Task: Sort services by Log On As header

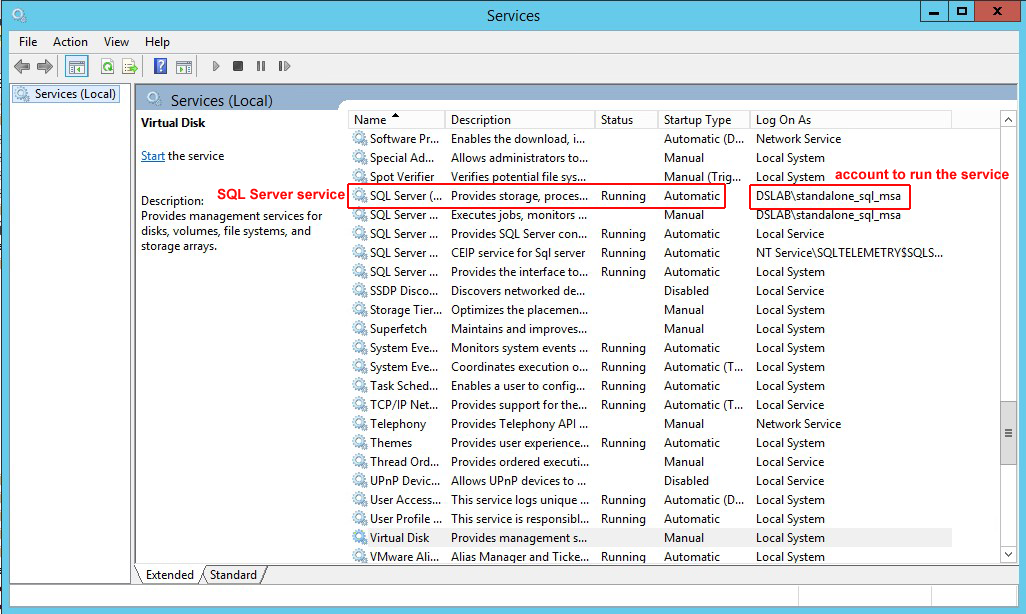Action: pos(783,120)
